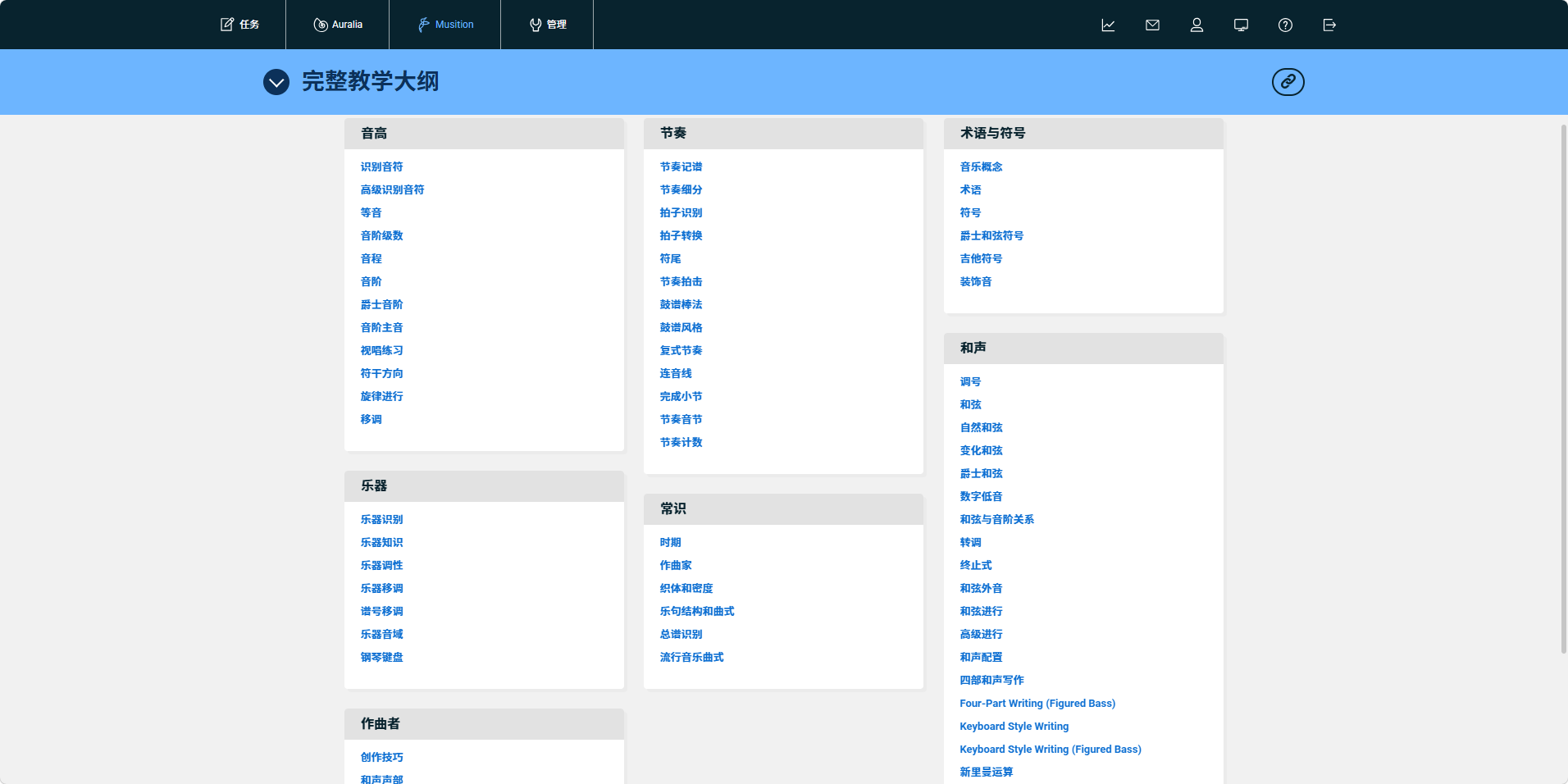Select the 钢琴键盘 topic
The width and height of the screenshot is (1568, 784).
(381, 657)
